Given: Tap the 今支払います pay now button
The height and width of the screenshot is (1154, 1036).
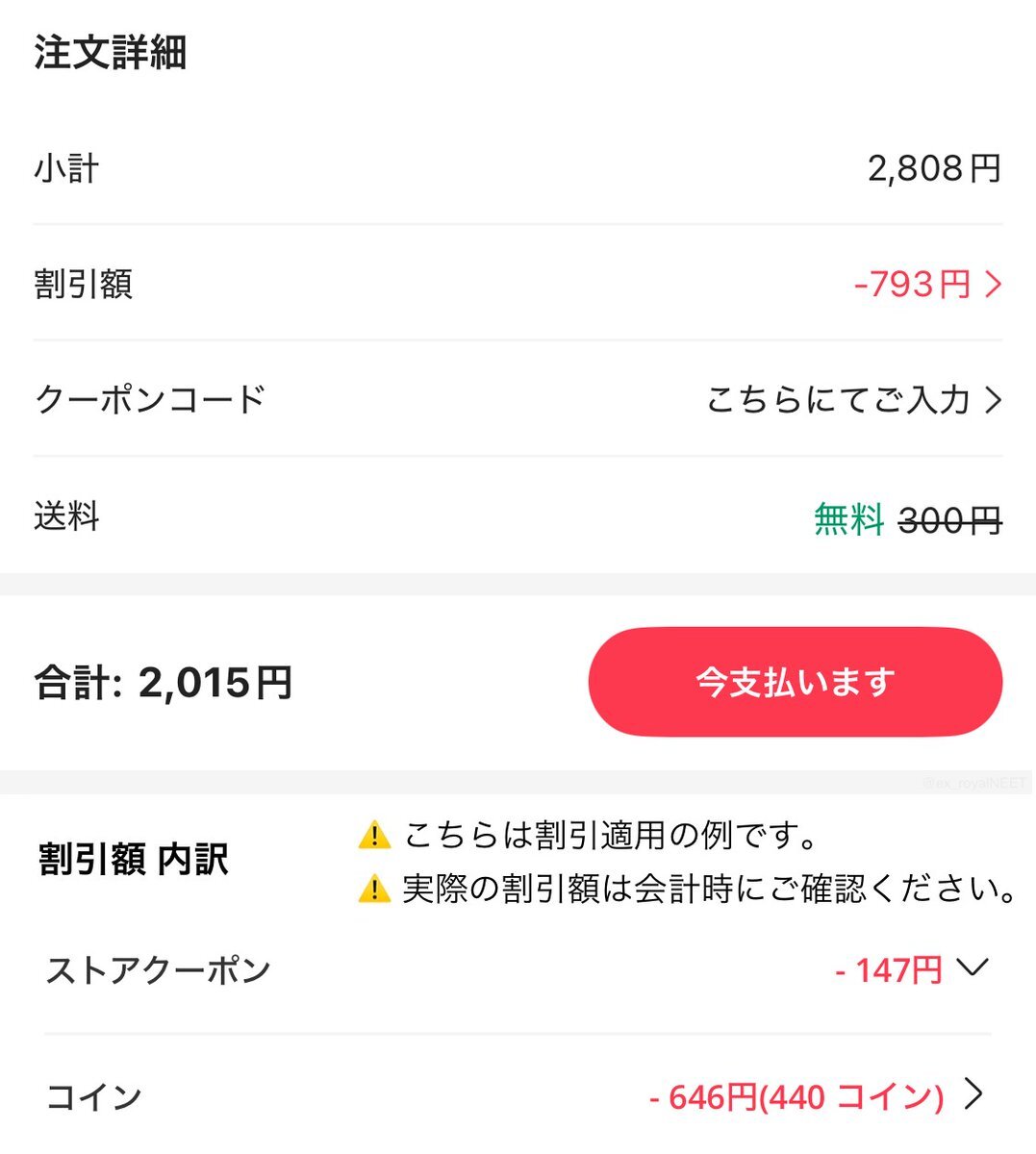Looking at the screenshot, I should (x=795, y=682).
